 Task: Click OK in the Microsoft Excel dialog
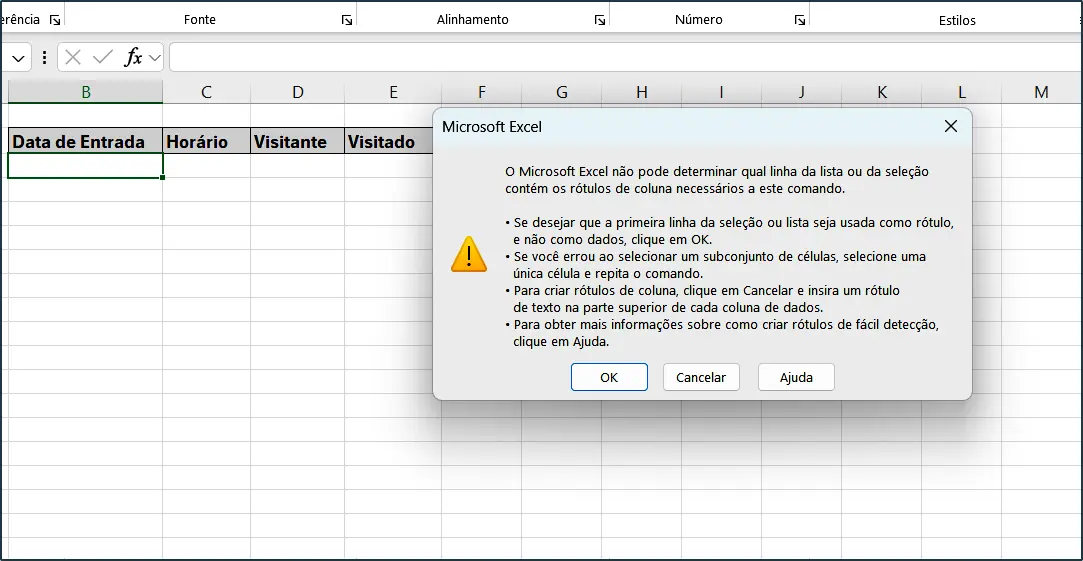point(609,377)
